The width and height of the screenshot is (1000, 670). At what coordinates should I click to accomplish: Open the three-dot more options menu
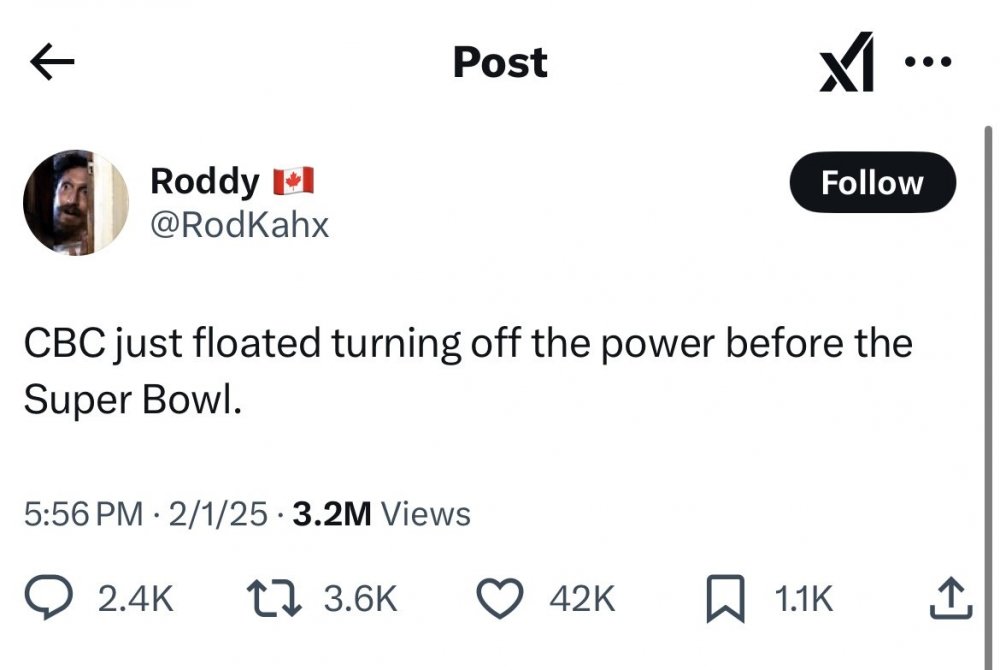coord(926,62)
